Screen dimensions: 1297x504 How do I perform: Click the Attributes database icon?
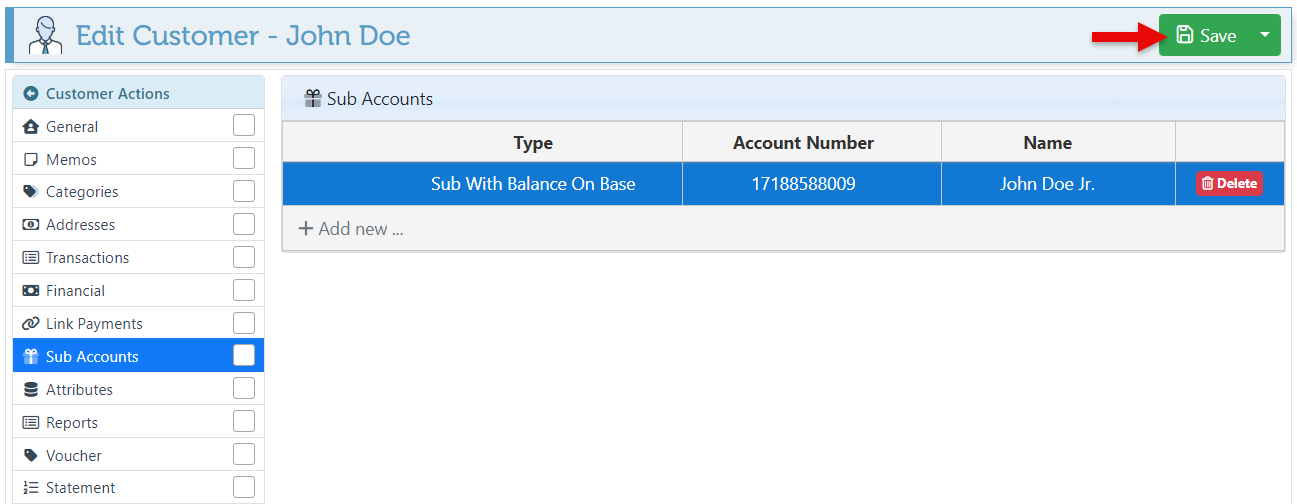click(x=30, y=390)
